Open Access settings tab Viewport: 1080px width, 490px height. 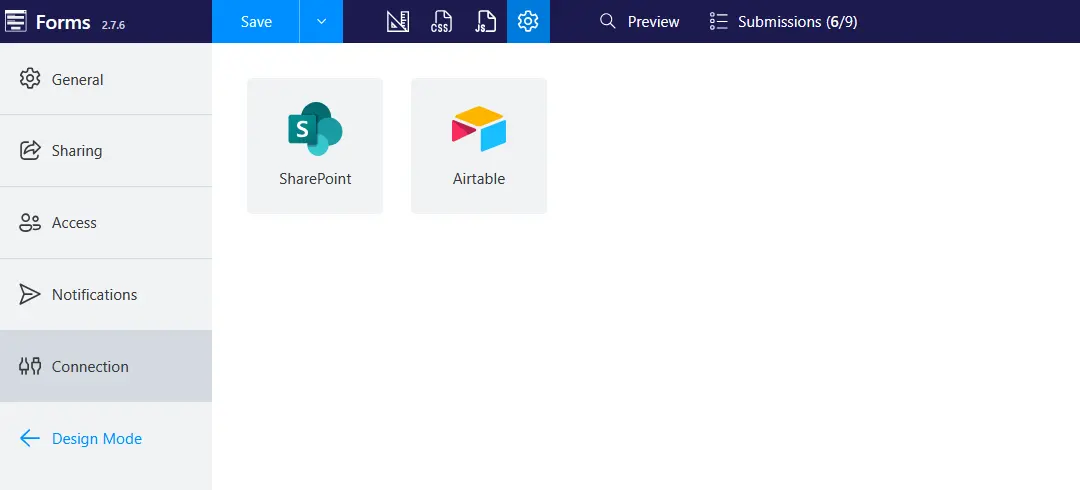[x=106, y=223]
